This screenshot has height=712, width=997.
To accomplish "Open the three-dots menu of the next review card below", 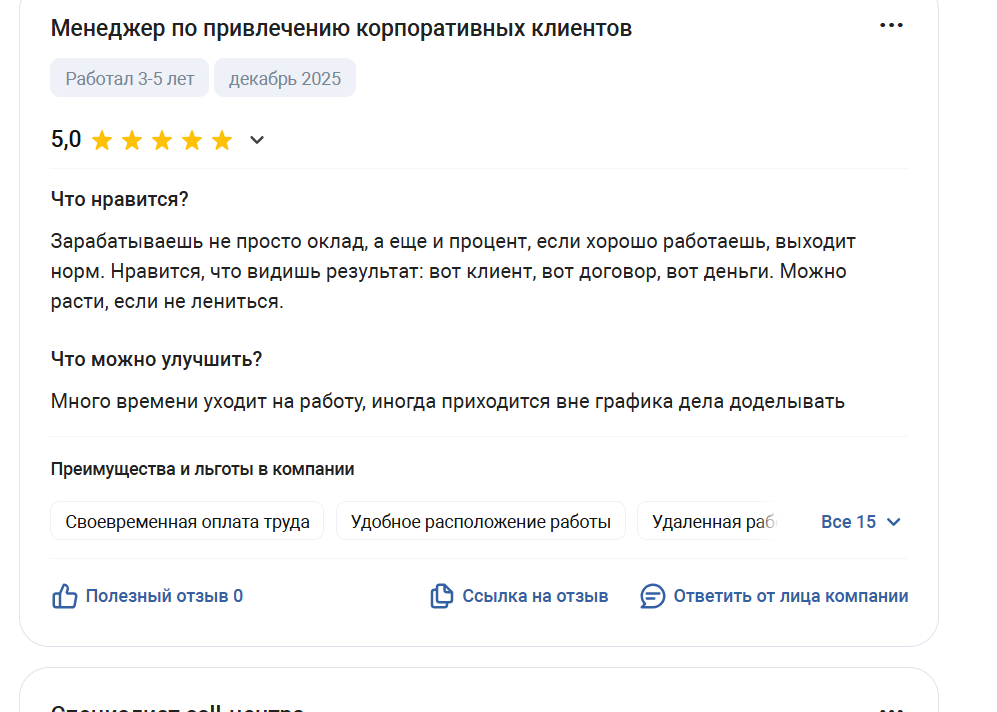I will coord(891,708).
